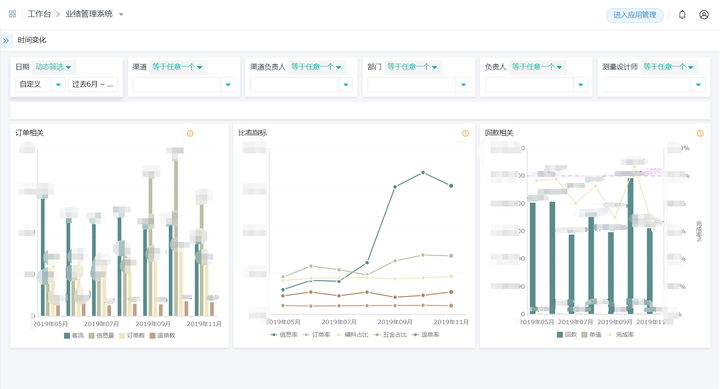This screenshot has width=720, height=389.
Task: Expand the 测量设计师 value dropdown arrow
Action: coord(698,85)
